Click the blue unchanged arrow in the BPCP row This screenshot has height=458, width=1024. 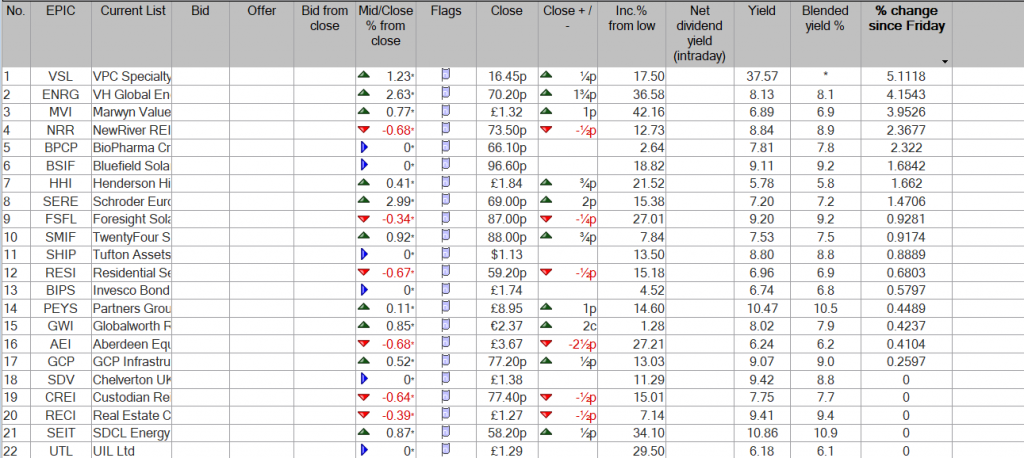pos(364,147)
